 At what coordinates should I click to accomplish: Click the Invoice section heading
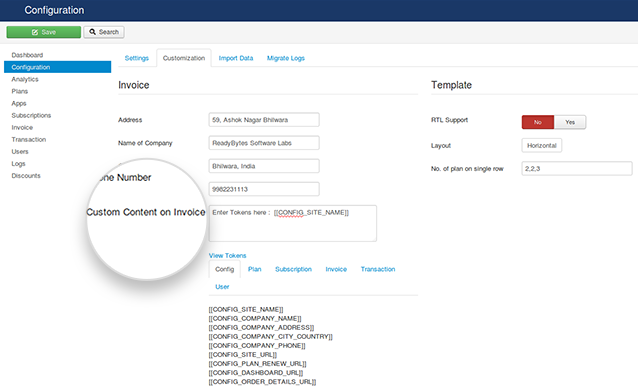(133, 85)
